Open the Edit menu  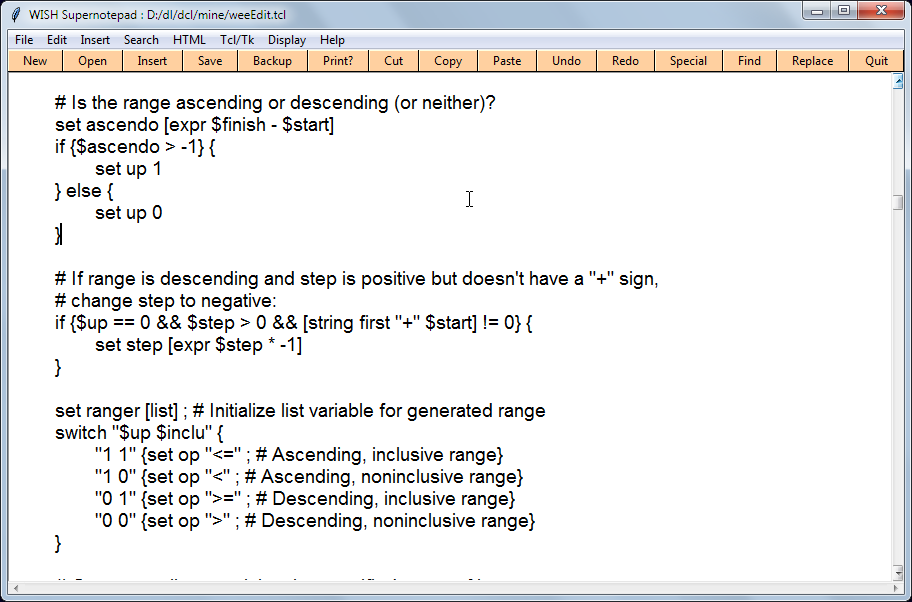(x=57, y=40)
